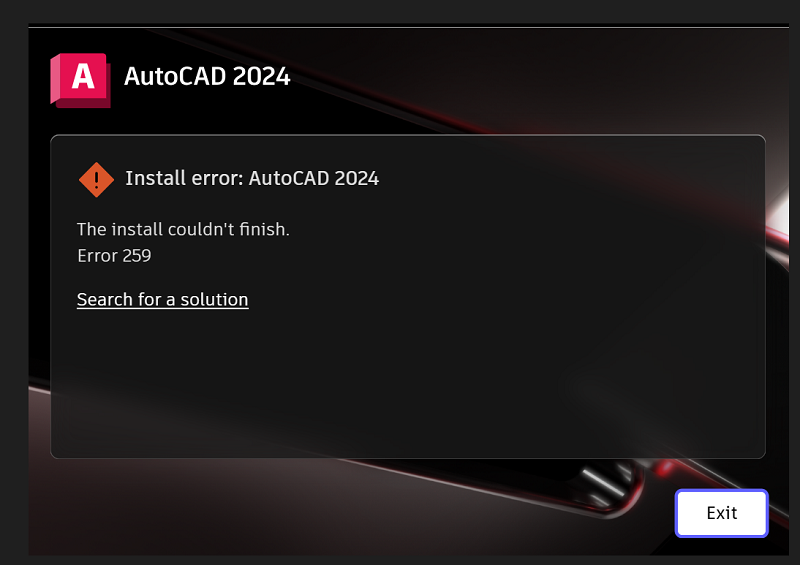Open the "Search for a solution" link

(163, 299)
